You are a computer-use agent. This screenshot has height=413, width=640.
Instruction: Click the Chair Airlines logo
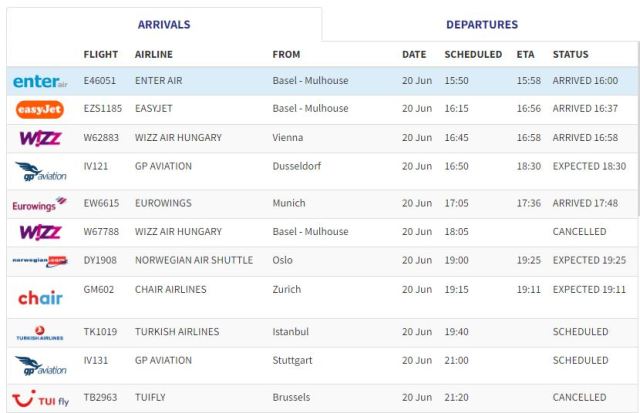(40, 297)
